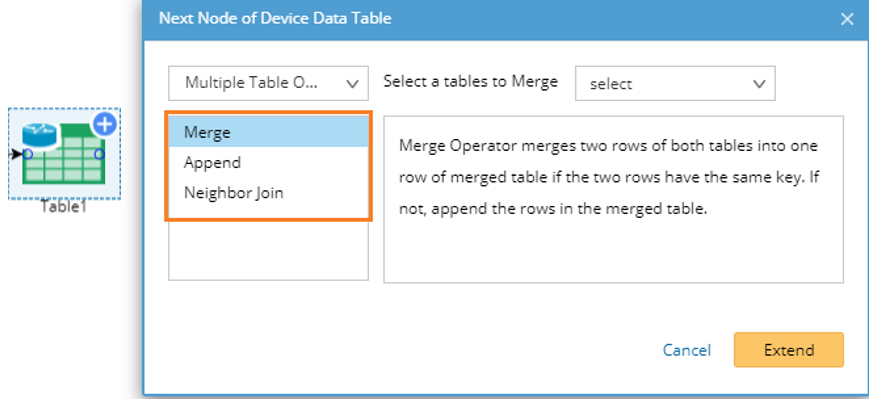The image size is (872, 400).
Task: Click the blue plus icon on Table1 node
Action: pyautogui.click(x=105, y=125)
